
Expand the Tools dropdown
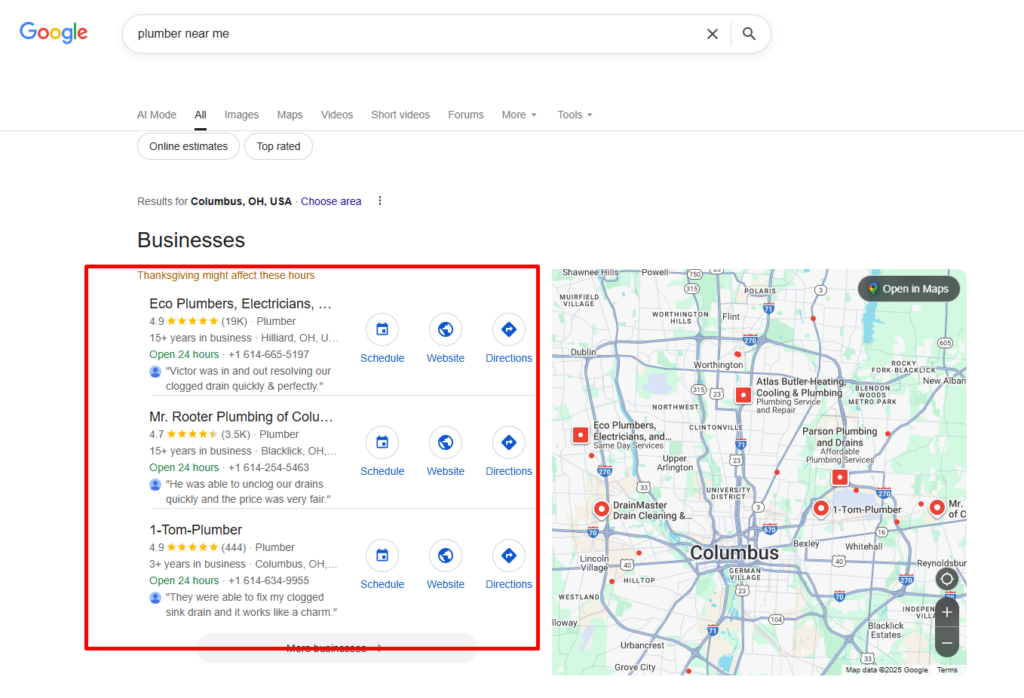[573, 114]
